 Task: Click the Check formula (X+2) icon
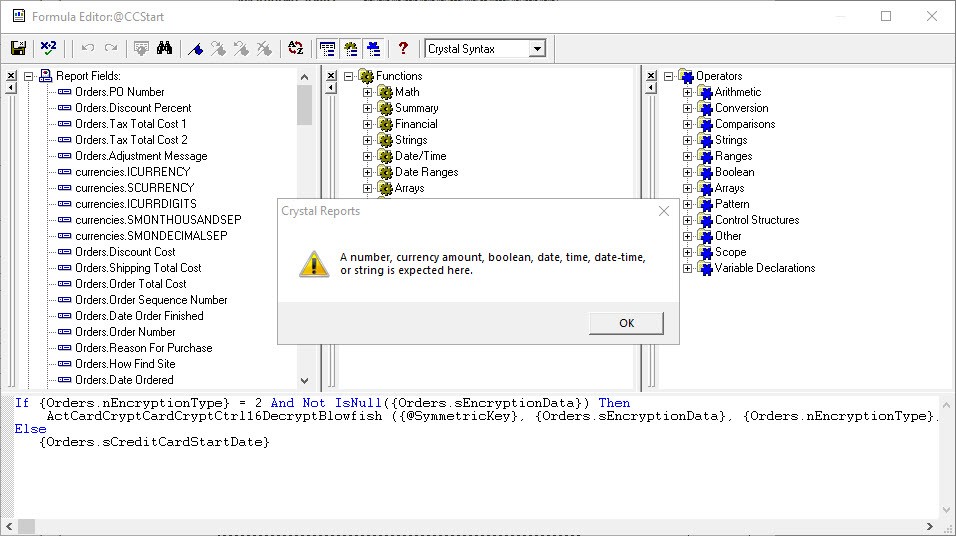click(x=48, y=48)
